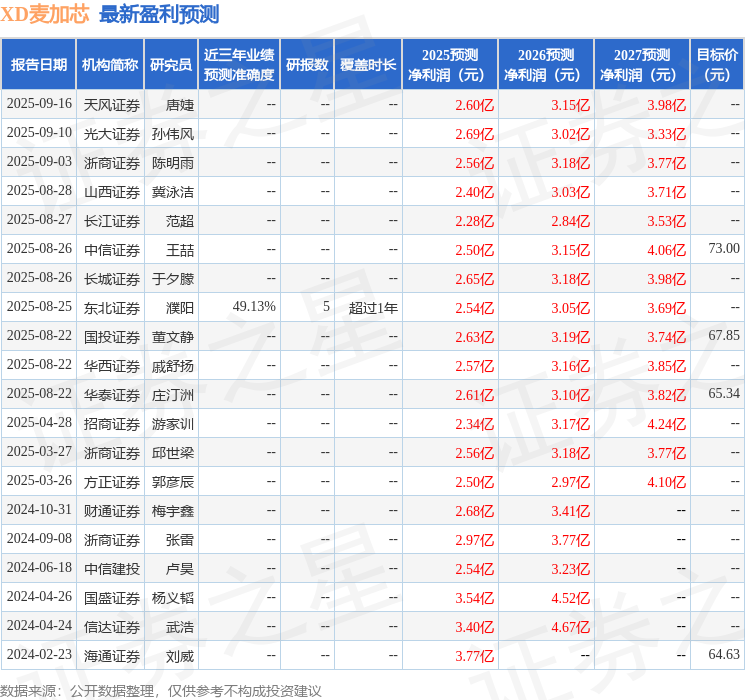
Task: Click the date 2025-09-16
Action: pos(39,104)
